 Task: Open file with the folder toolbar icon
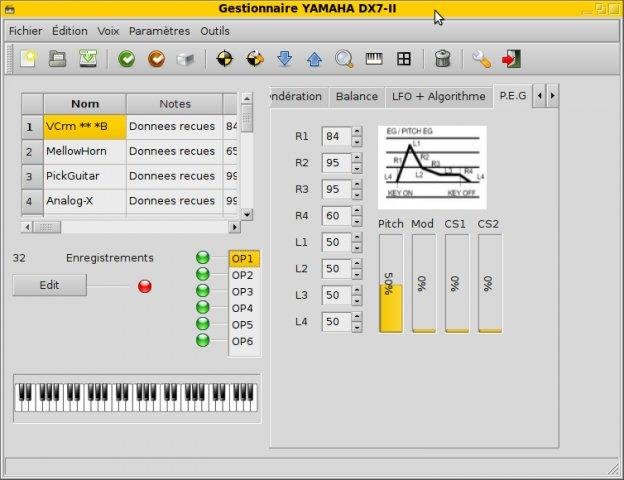58,59
